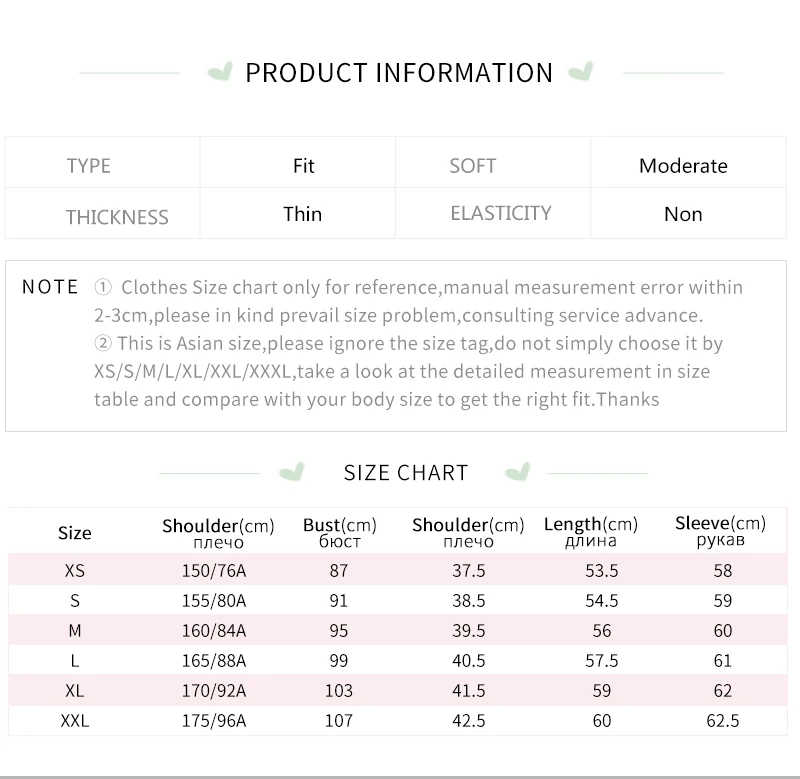Click the PRODUCT INFORMATION heading
The height and width of the screenshot is (779, 800).
point(399,73)
